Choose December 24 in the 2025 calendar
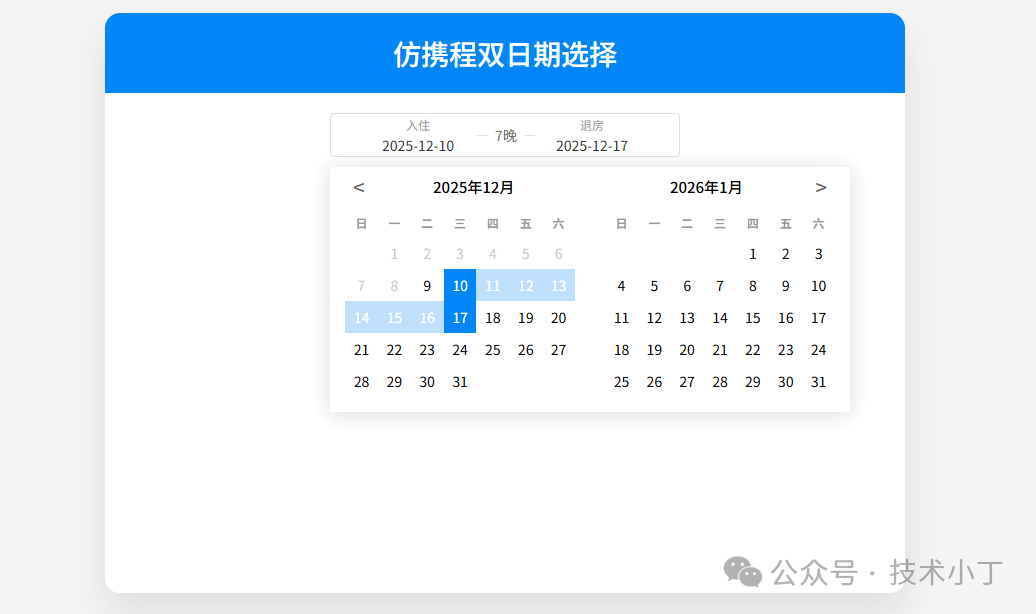The height and width of the screenshot is (614, 1036). [x=460, y=350]
